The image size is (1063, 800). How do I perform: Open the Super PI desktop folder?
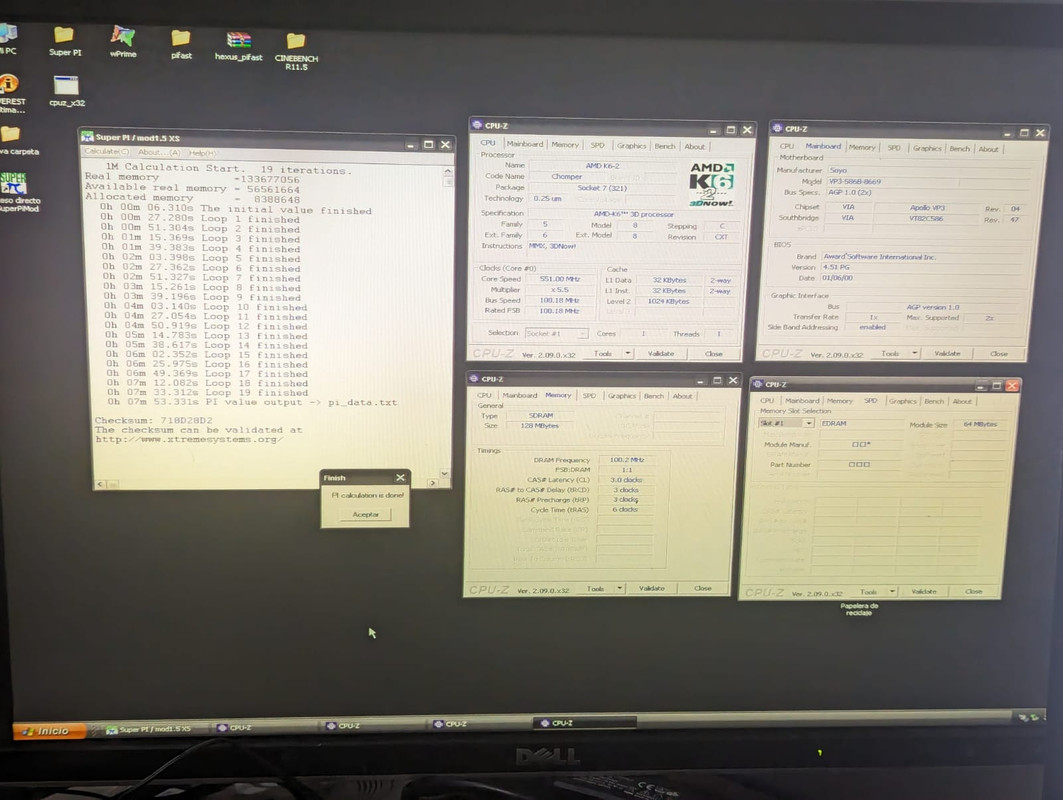64,41
